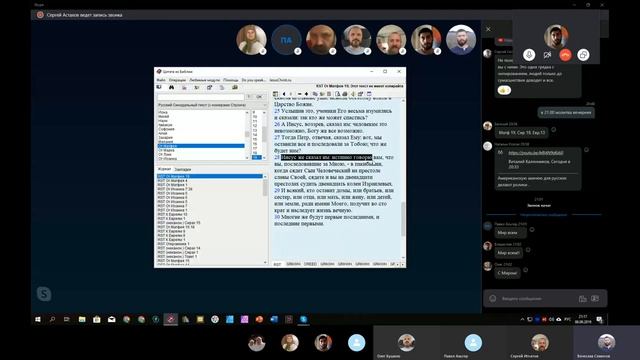Viewport: 640px width, 360px height.
Task: Click the book list scroll up arrow
Action: pyautogui.click(x=247, y=112)
